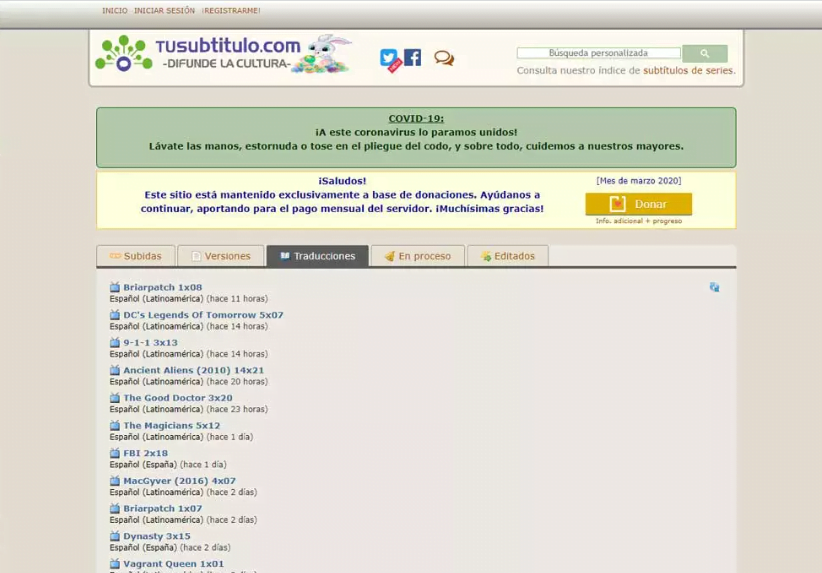Click the tusubtitulo.com site logo
Screen dimensions: 822x573
(x=226, y=54)
